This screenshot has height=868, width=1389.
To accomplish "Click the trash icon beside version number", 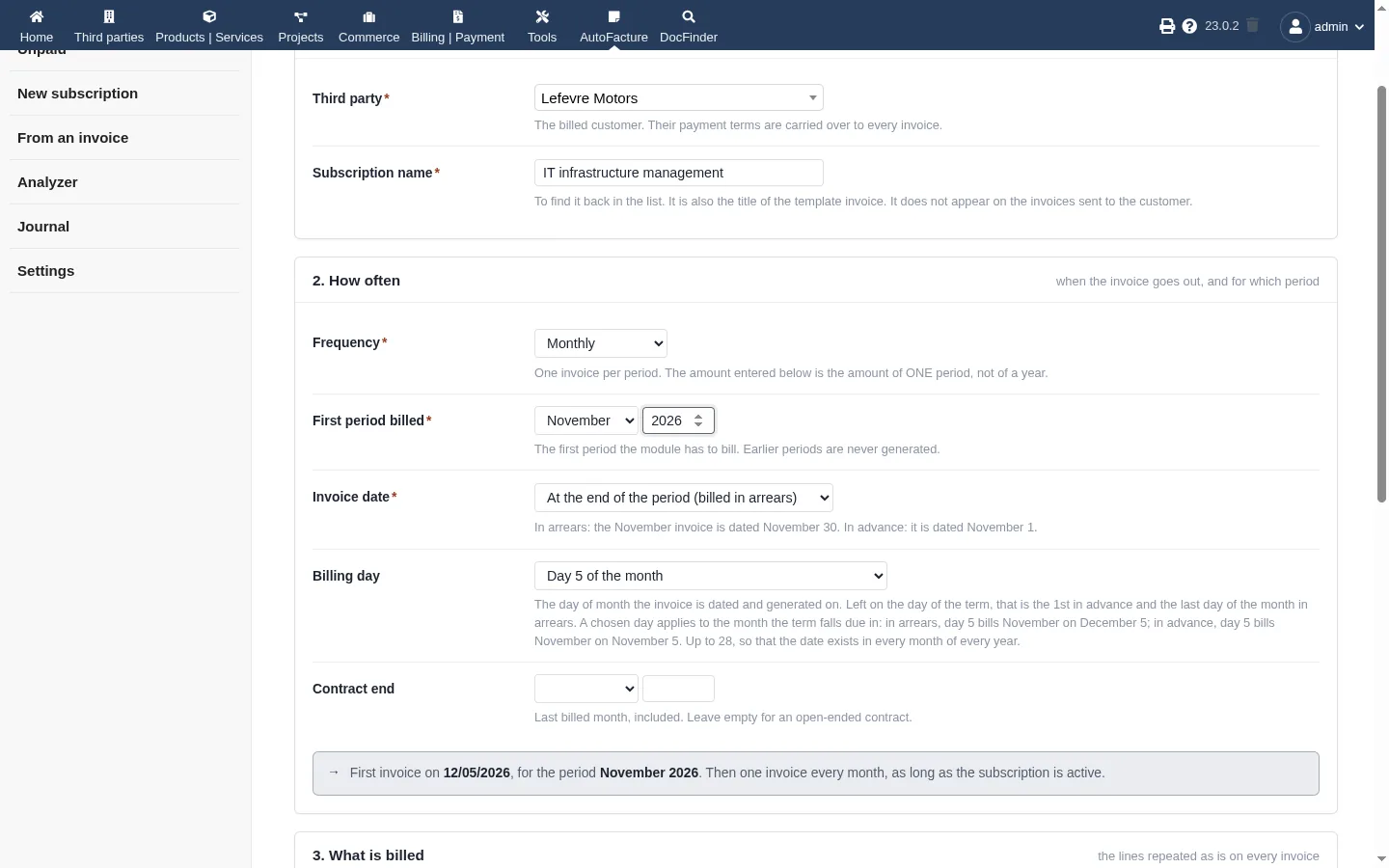I will (x=1252, y=25).
